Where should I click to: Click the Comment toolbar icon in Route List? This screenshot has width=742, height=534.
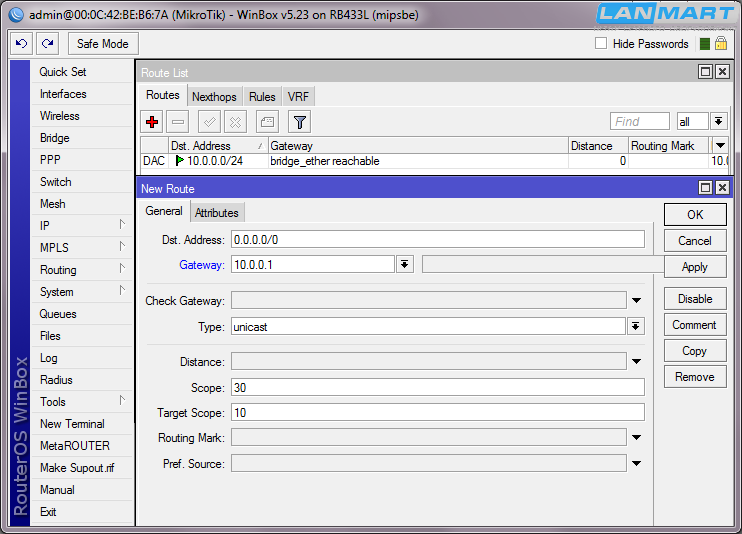click(267, 122)
